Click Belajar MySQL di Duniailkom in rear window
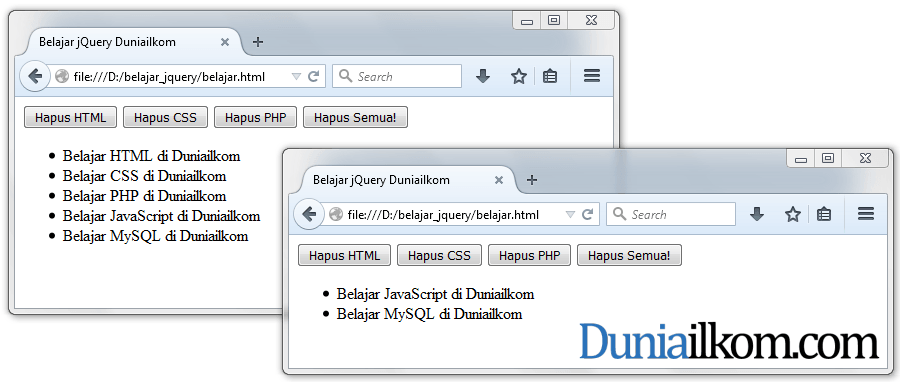The image size is (900, 382). [156, 236]
